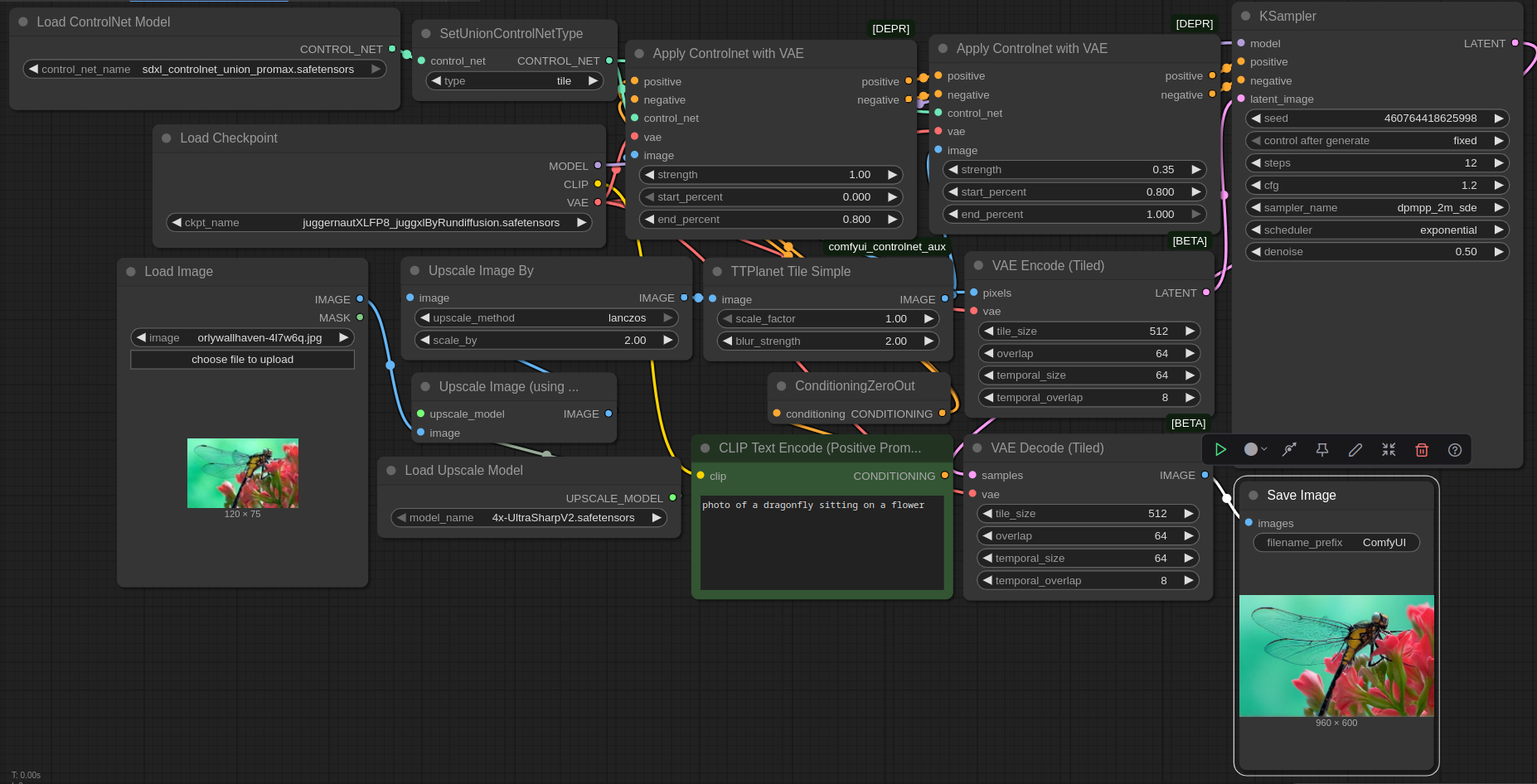Viewport: 1537px width, 784px height.
Task: Open node help via the question mark icon
Action: point(1455,449)
